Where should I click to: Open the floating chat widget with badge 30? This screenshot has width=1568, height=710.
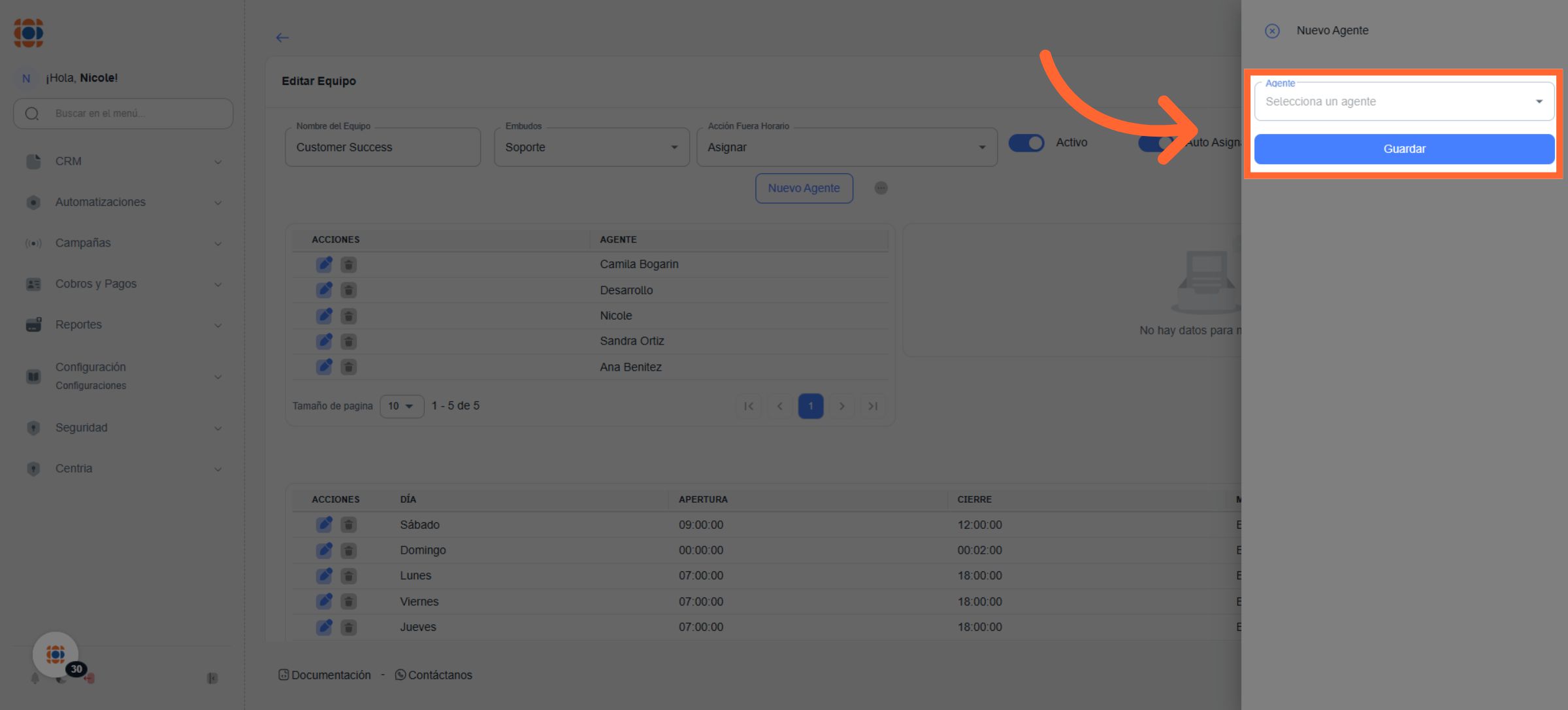click(x=56, y=654)
